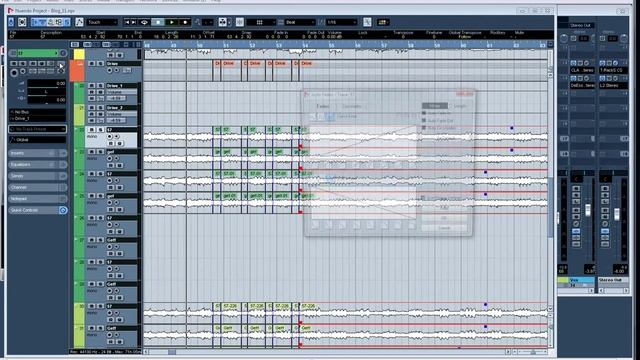The height and width of the screenshot is (360, 640).
Task: Click the inspector pan slider
Action: (46, 92)
